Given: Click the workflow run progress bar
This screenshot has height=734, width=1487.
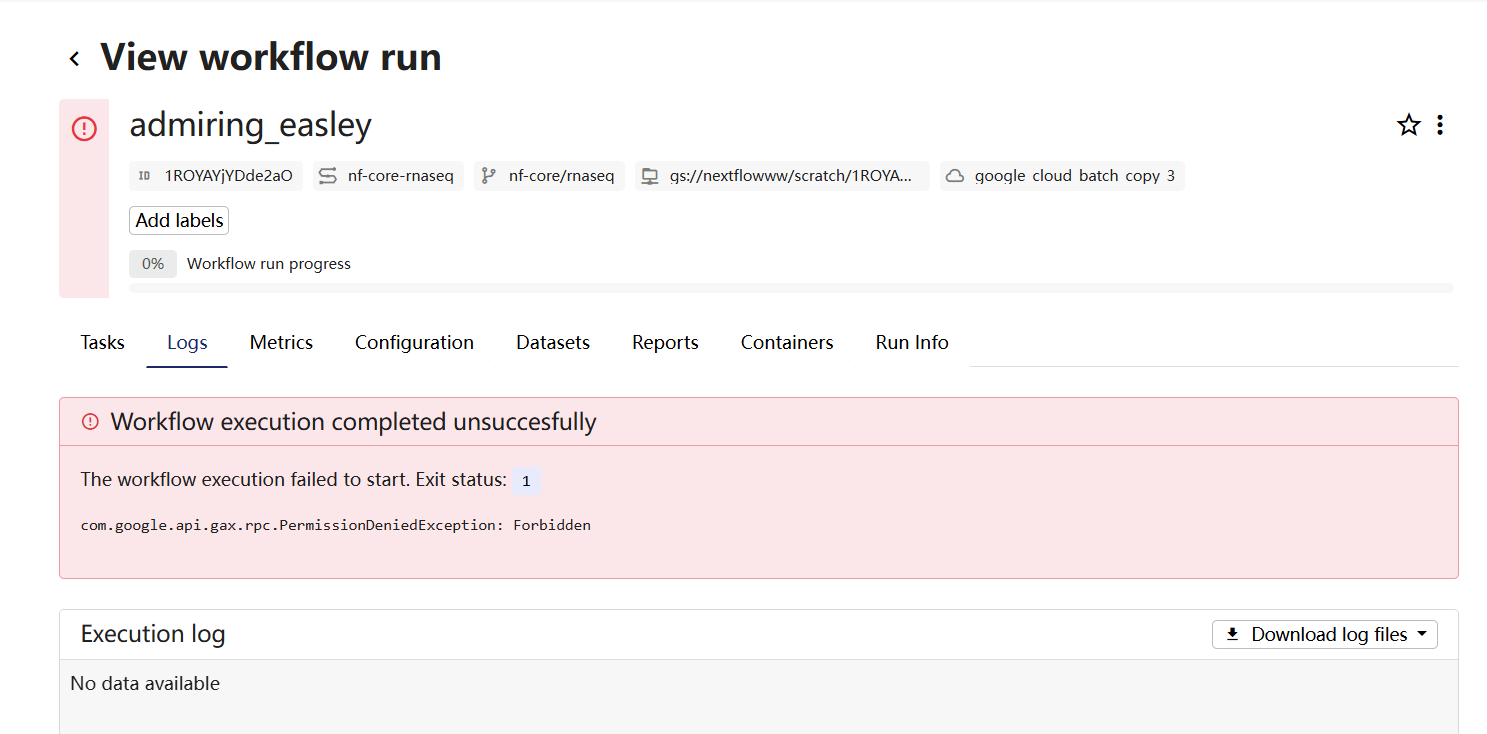Looking at the screenshot, I should [790, 288].
